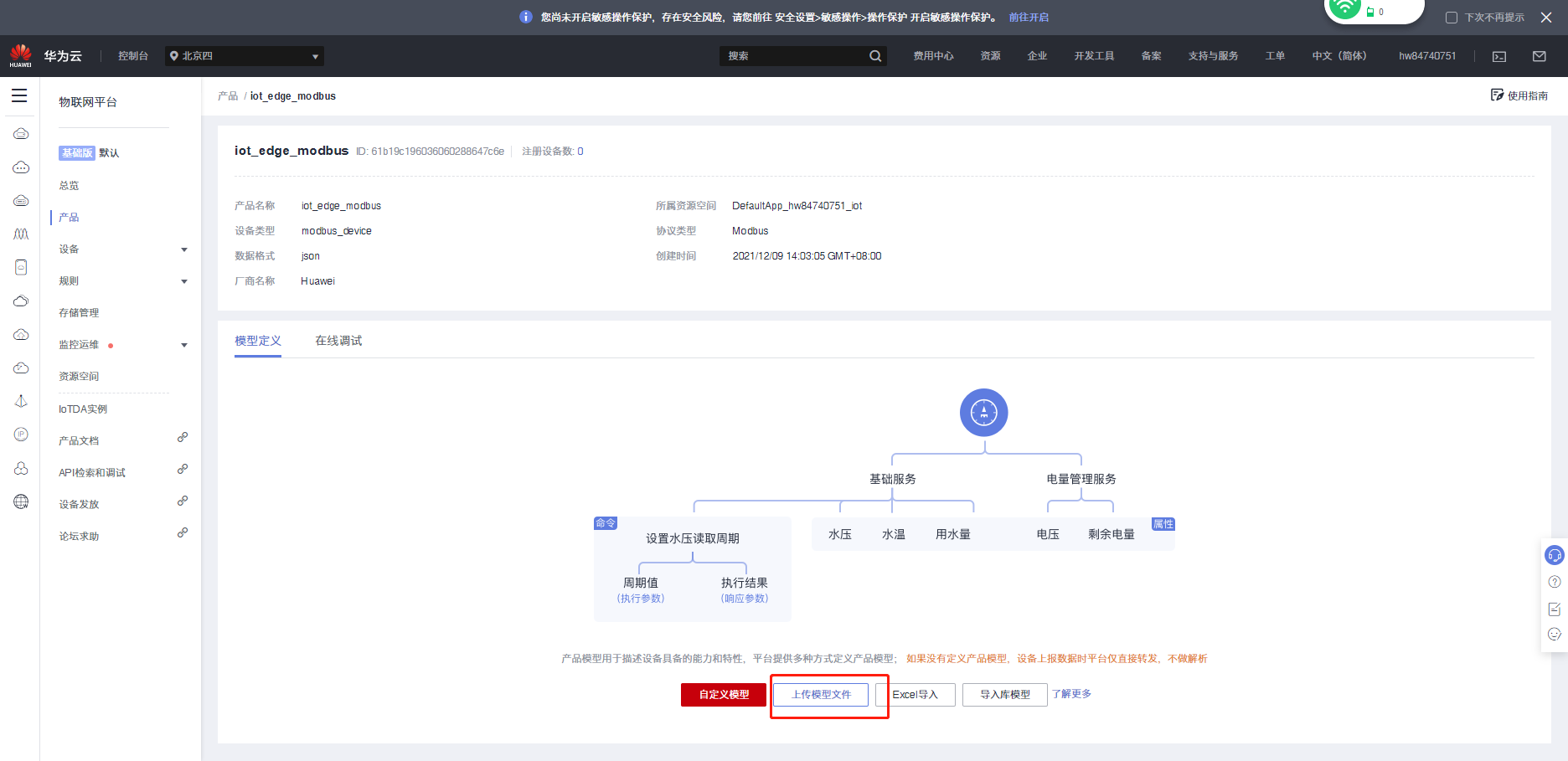Open 开发工具 in the top bar
The width and height of the screenshot is (1568, 761).
[1094, 56]
